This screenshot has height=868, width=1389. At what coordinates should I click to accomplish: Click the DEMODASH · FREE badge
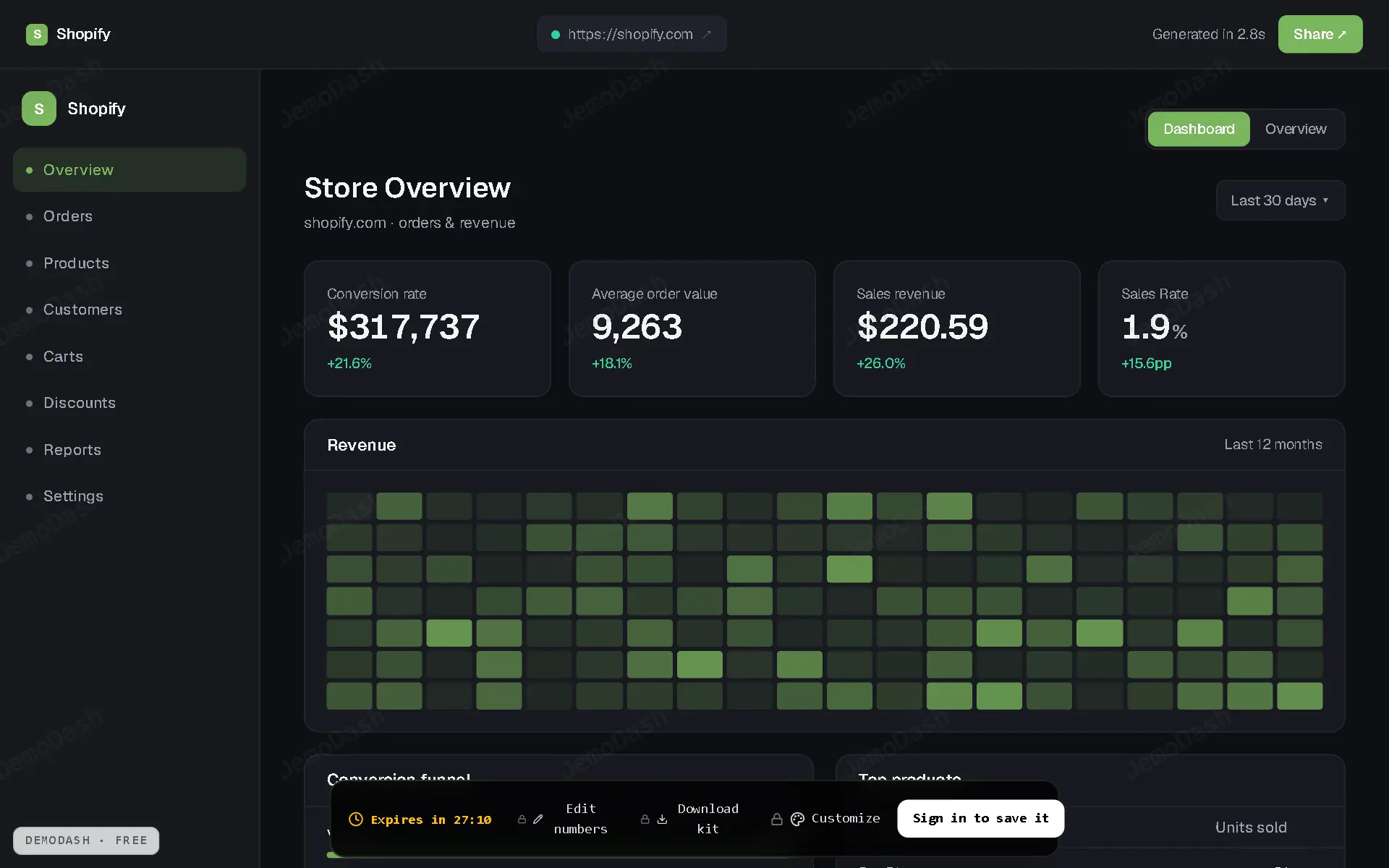pyautogui.click(x=86, y=841)
